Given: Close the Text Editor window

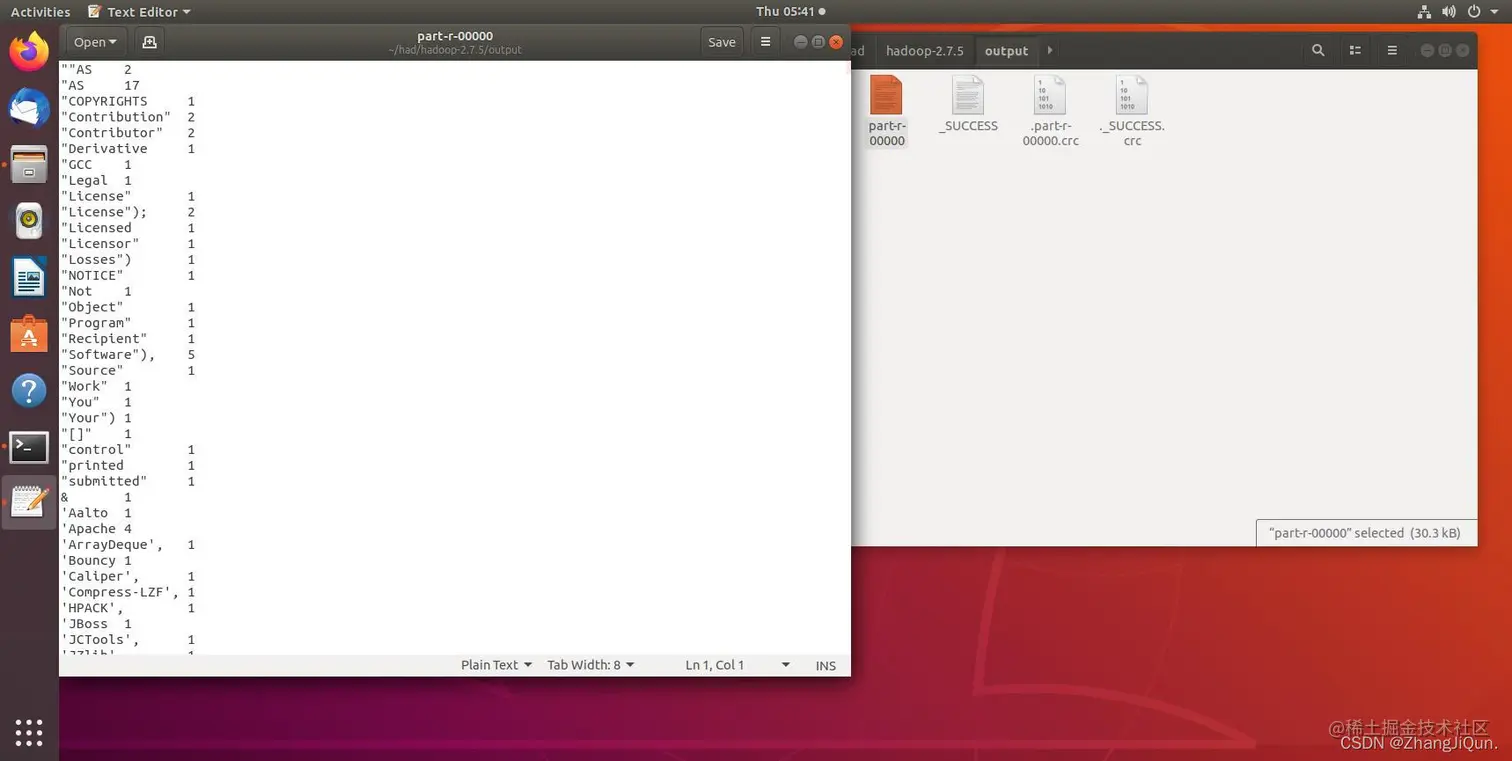Looking at the screenshot, I should 837,42.
